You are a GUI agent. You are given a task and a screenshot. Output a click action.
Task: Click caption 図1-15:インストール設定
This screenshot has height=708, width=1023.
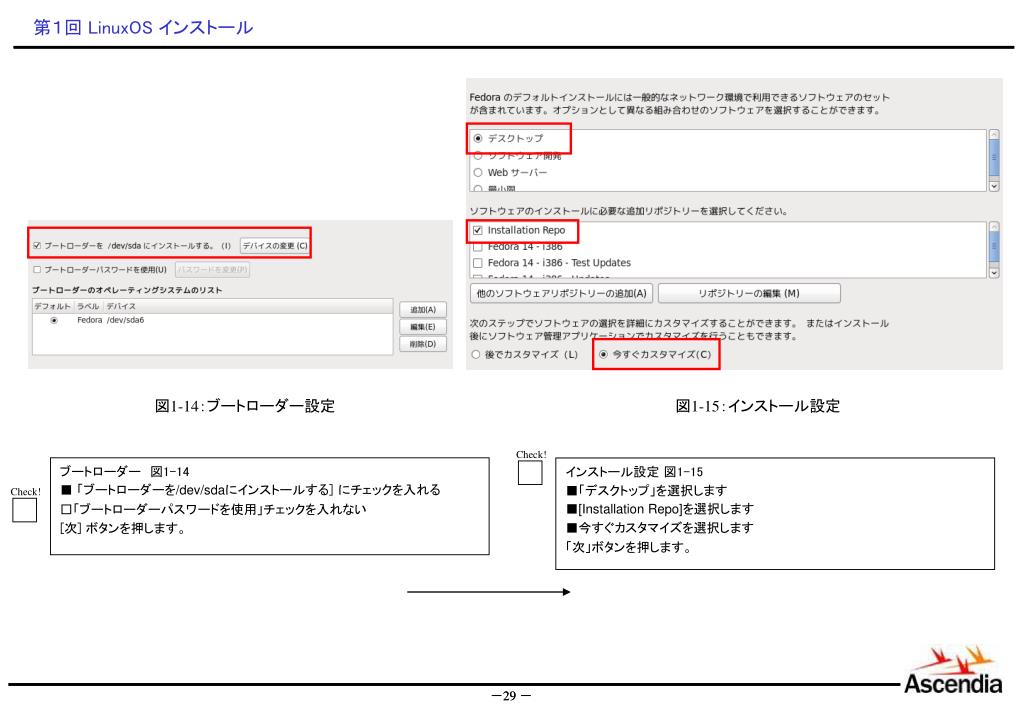[757, 406]
